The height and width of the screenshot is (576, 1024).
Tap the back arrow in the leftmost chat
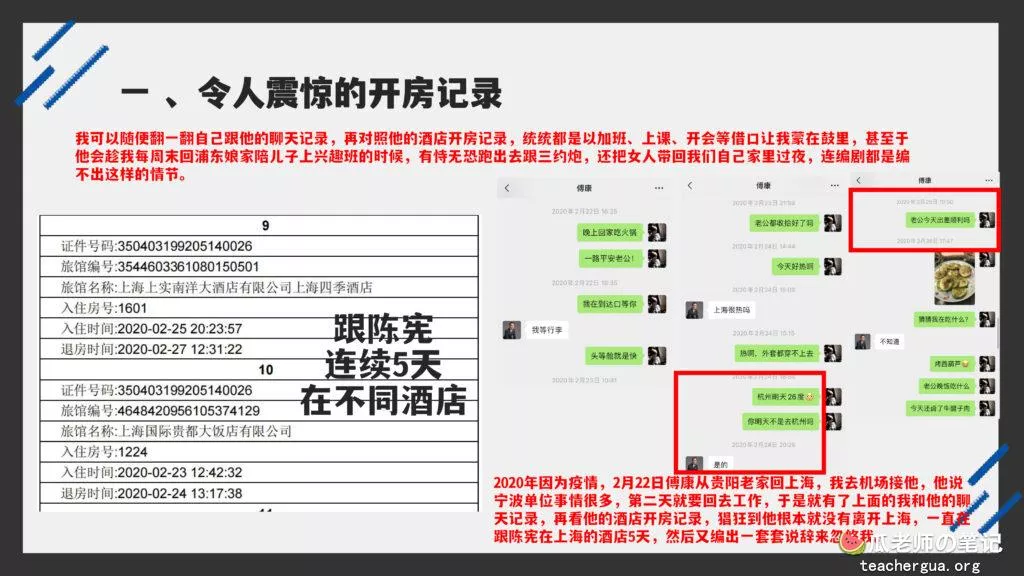[x=507, y=187]
